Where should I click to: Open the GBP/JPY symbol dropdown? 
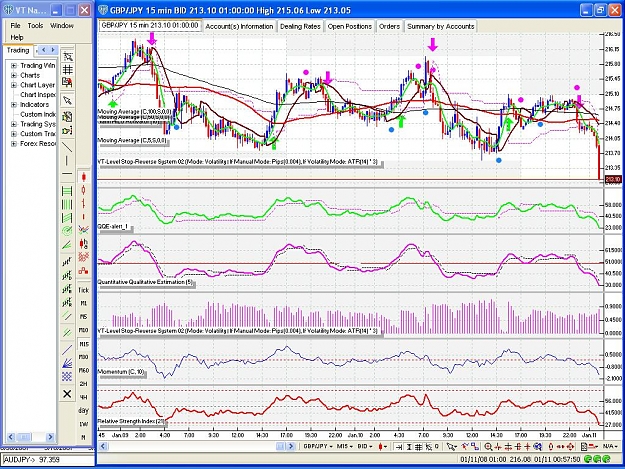[317, 446]
